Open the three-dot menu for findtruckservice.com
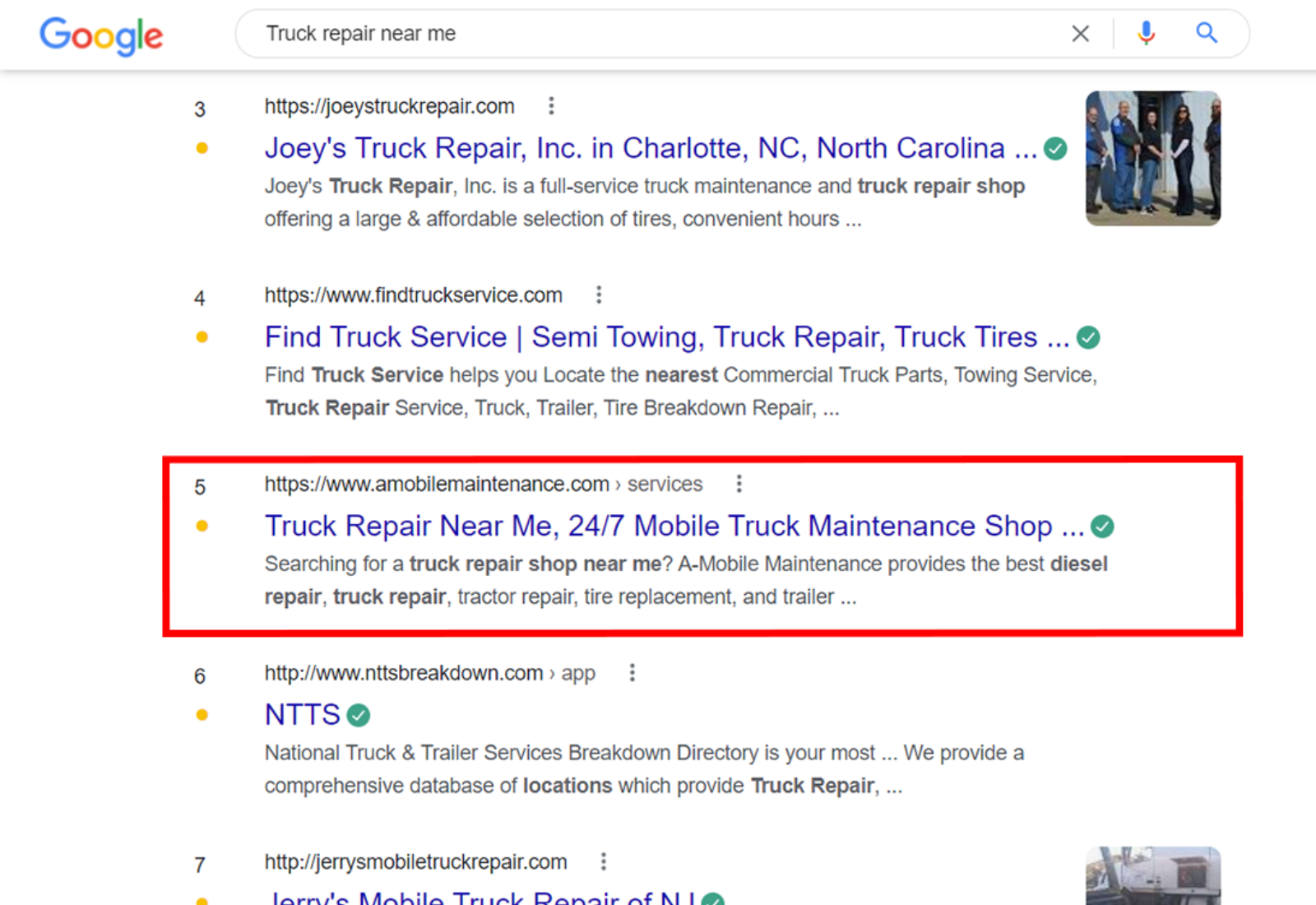1316x905 pixels. coord(599,295)
